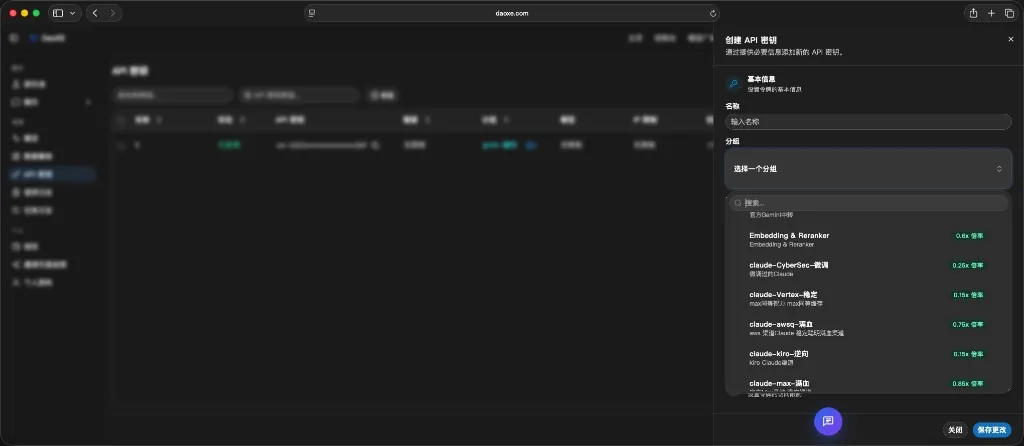Screen dimensions: 1024x446
Task: Click the 0.85x 倍率 rate badge
Action: 968,383
